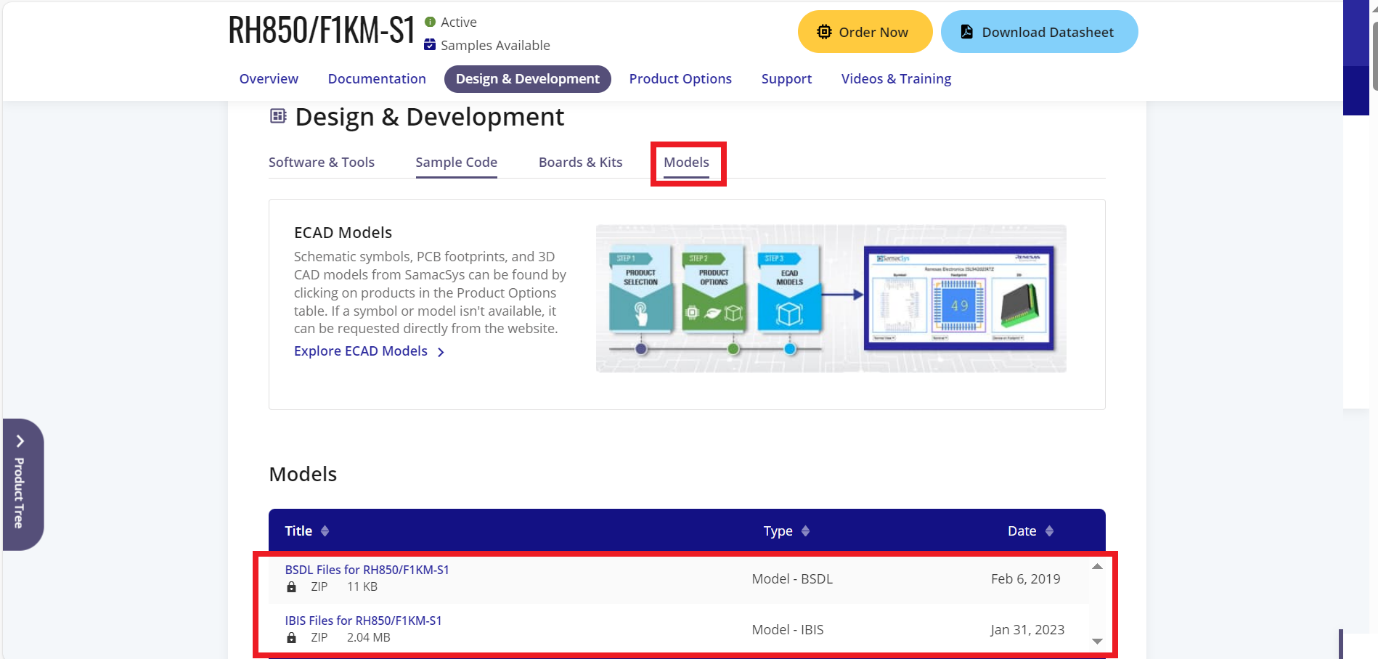Click the SamacSys ECAD workflow image
The height and width of the screenshot is (659, 1378).
[x=830, y=297]
